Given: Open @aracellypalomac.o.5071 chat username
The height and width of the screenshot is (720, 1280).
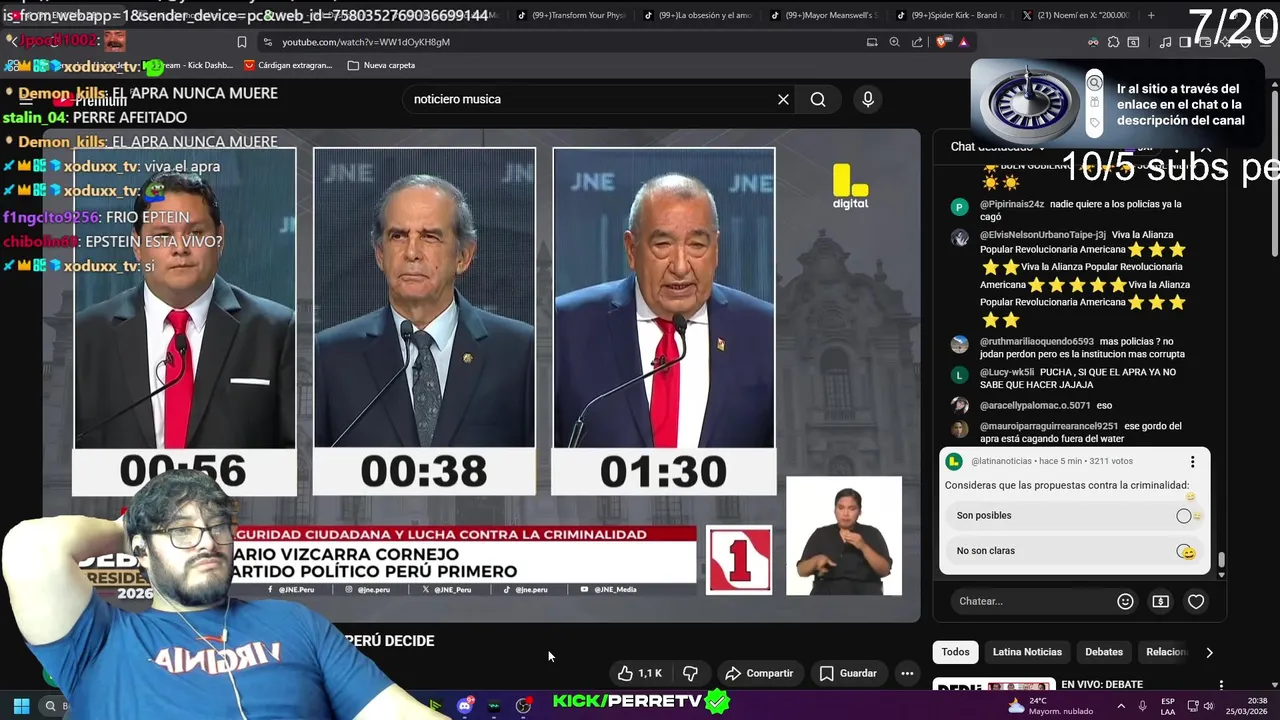Looking at the screenshot, I should tap(1035, 405).
